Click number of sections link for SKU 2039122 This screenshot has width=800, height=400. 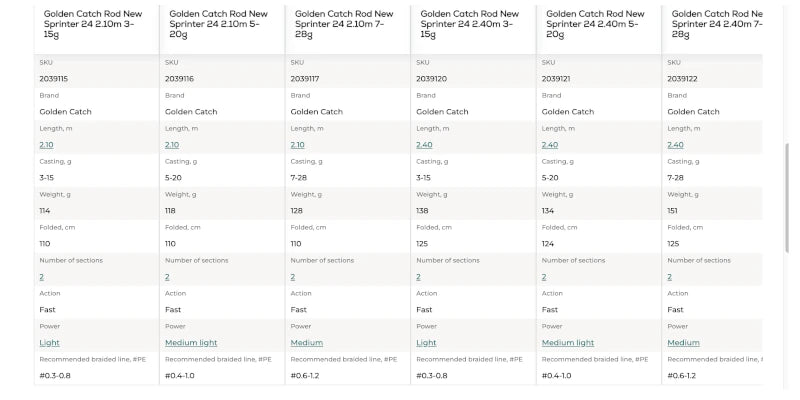coord(670,277)
